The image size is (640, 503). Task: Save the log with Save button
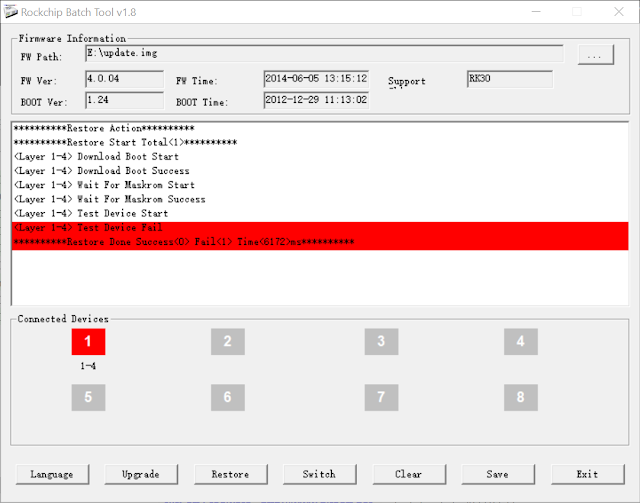498,474
